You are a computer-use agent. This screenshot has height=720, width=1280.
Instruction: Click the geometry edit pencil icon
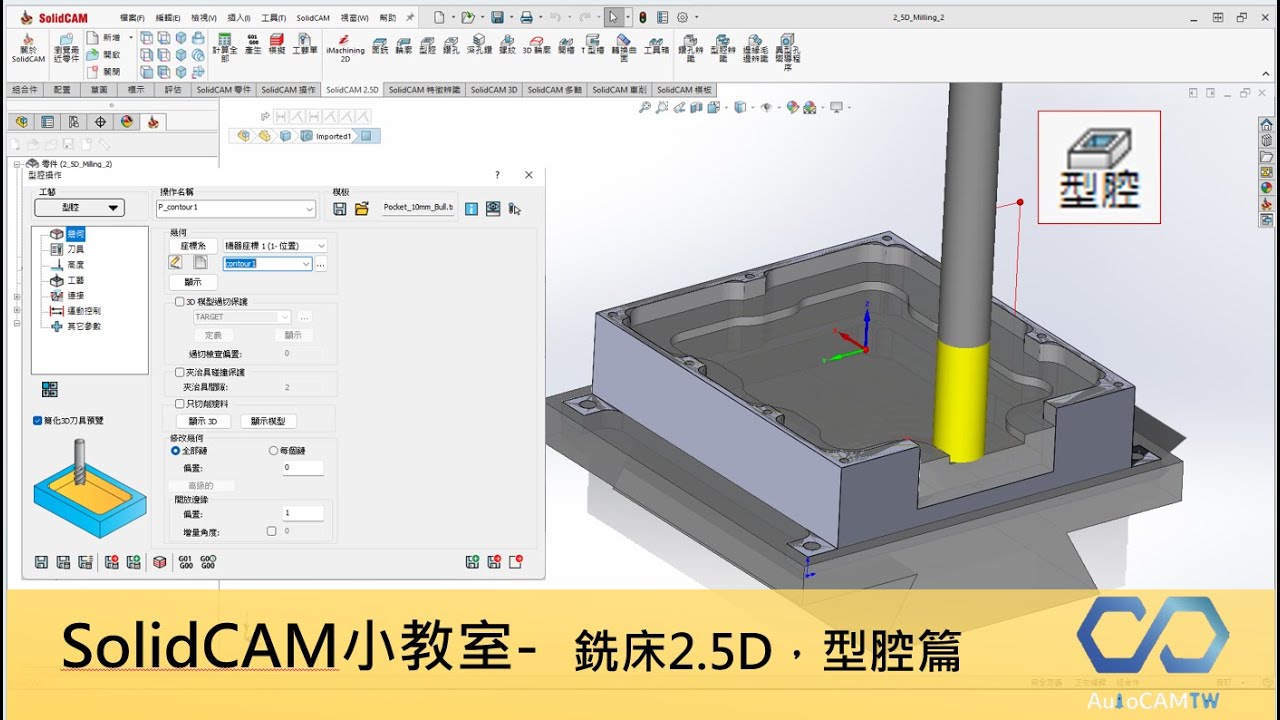(176, 263)
